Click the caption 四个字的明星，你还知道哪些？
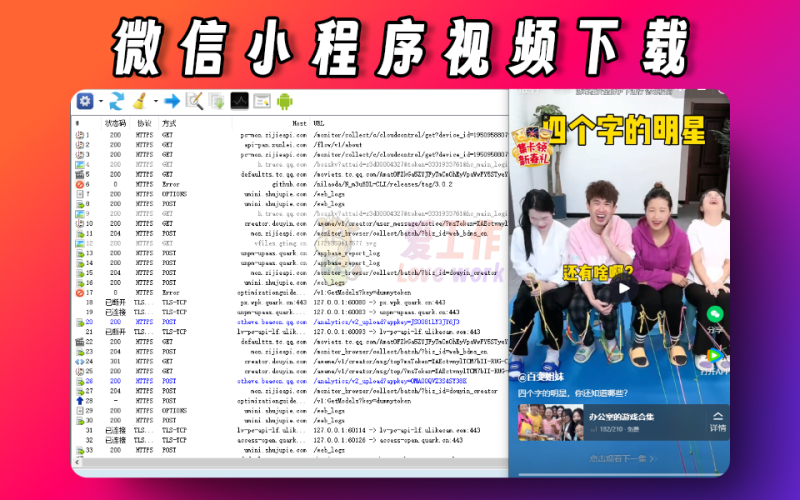Viewport: 800px width, 500px height. click(x=573, y=393)
